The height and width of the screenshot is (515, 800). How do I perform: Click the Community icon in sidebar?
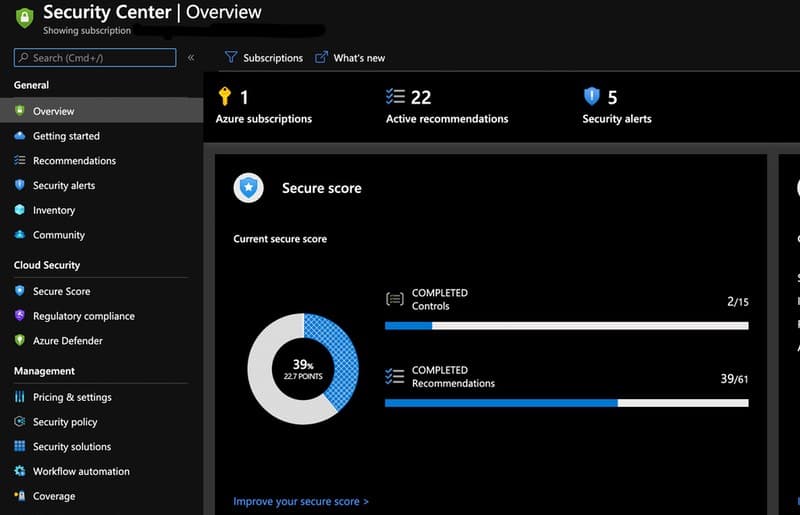click(20, 235)
